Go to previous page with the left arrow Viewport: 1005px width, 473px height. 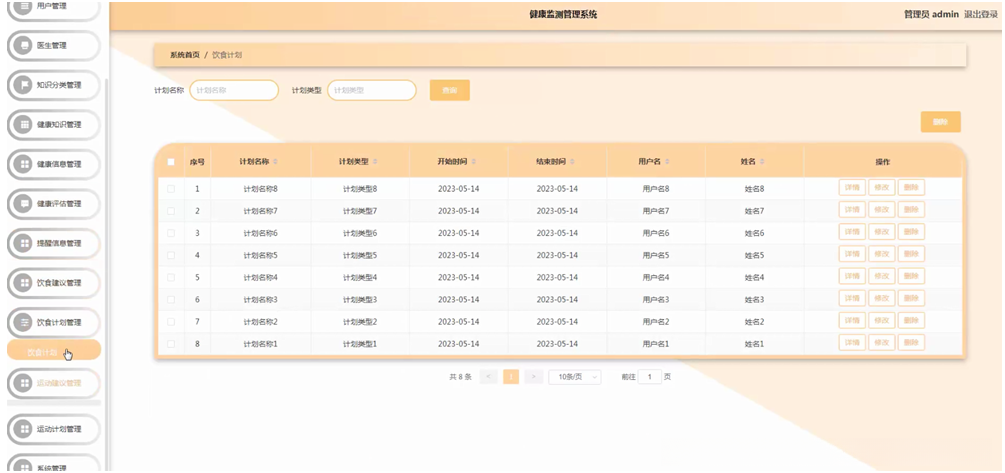(x=488, y=377)
